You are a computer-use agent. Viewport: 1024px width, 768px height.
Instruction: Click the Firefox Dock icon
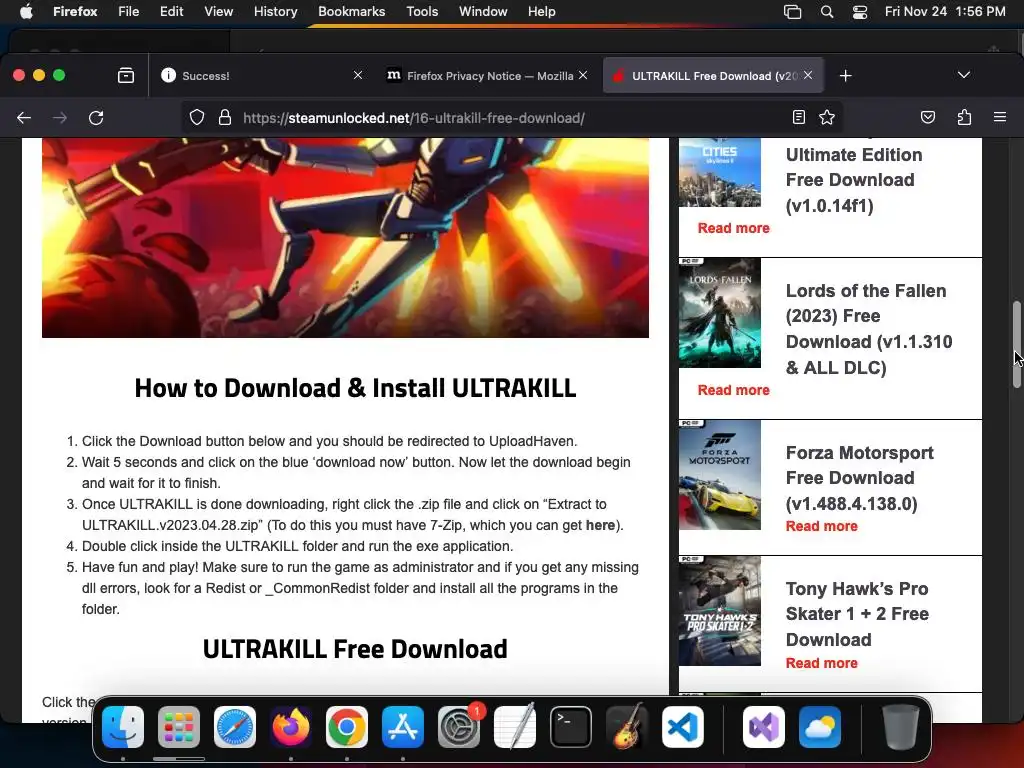291,727
